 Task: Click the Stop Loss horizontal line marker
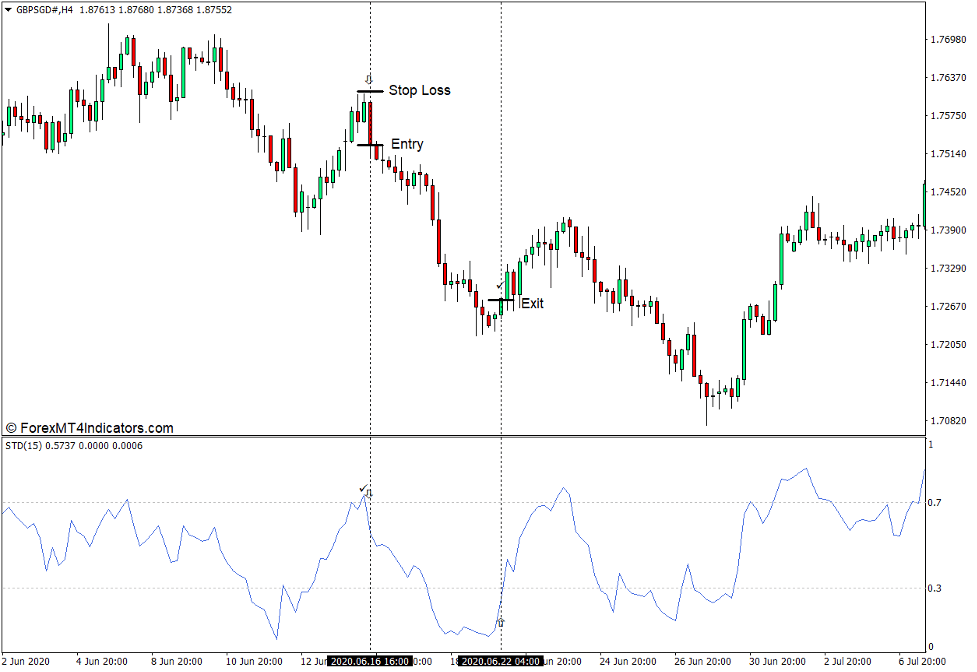tap(368, 90)
